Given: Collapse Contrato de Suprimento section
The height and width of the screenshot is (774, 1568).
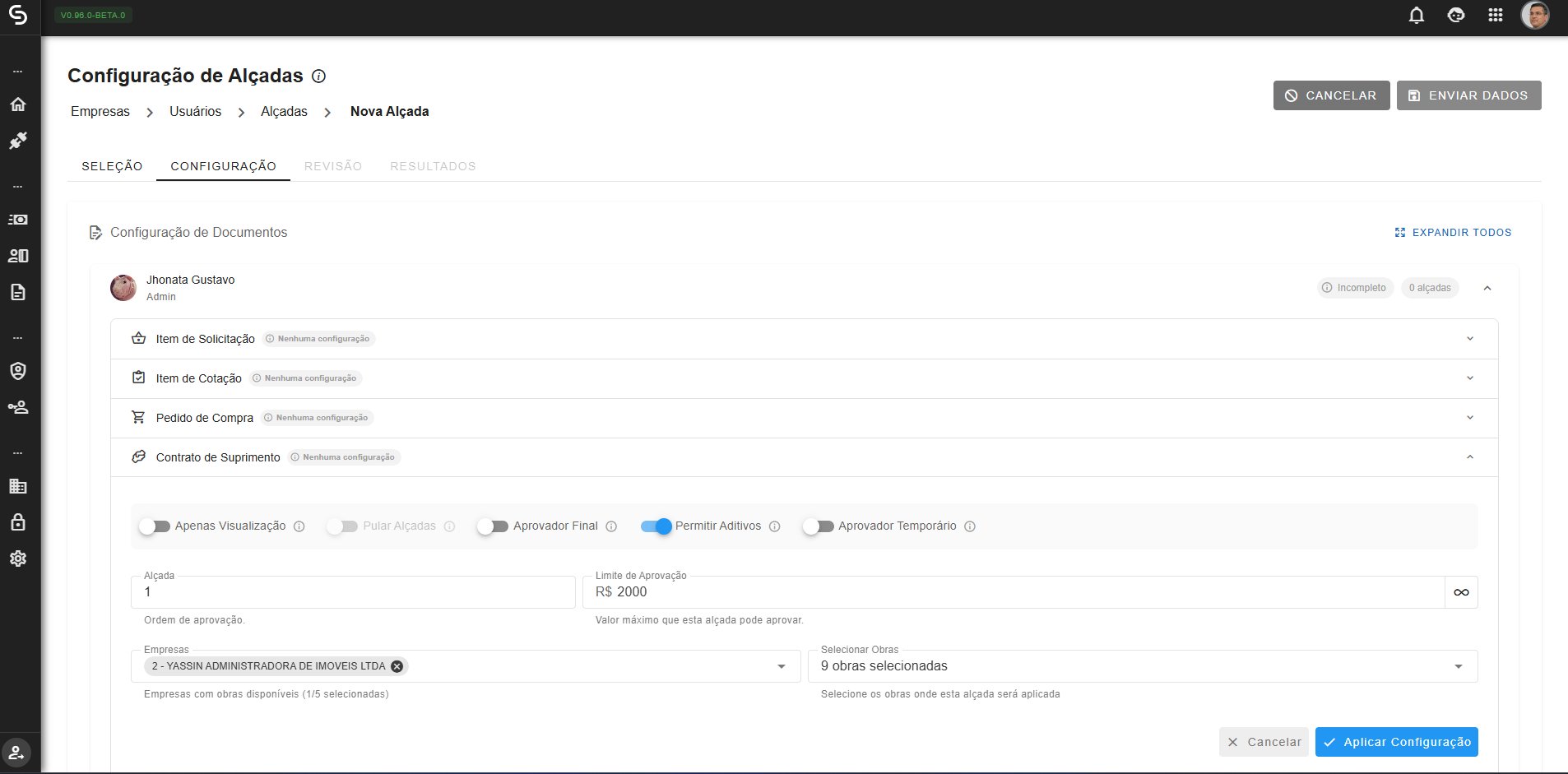Looking at the screenshot, I should 1469,457.
